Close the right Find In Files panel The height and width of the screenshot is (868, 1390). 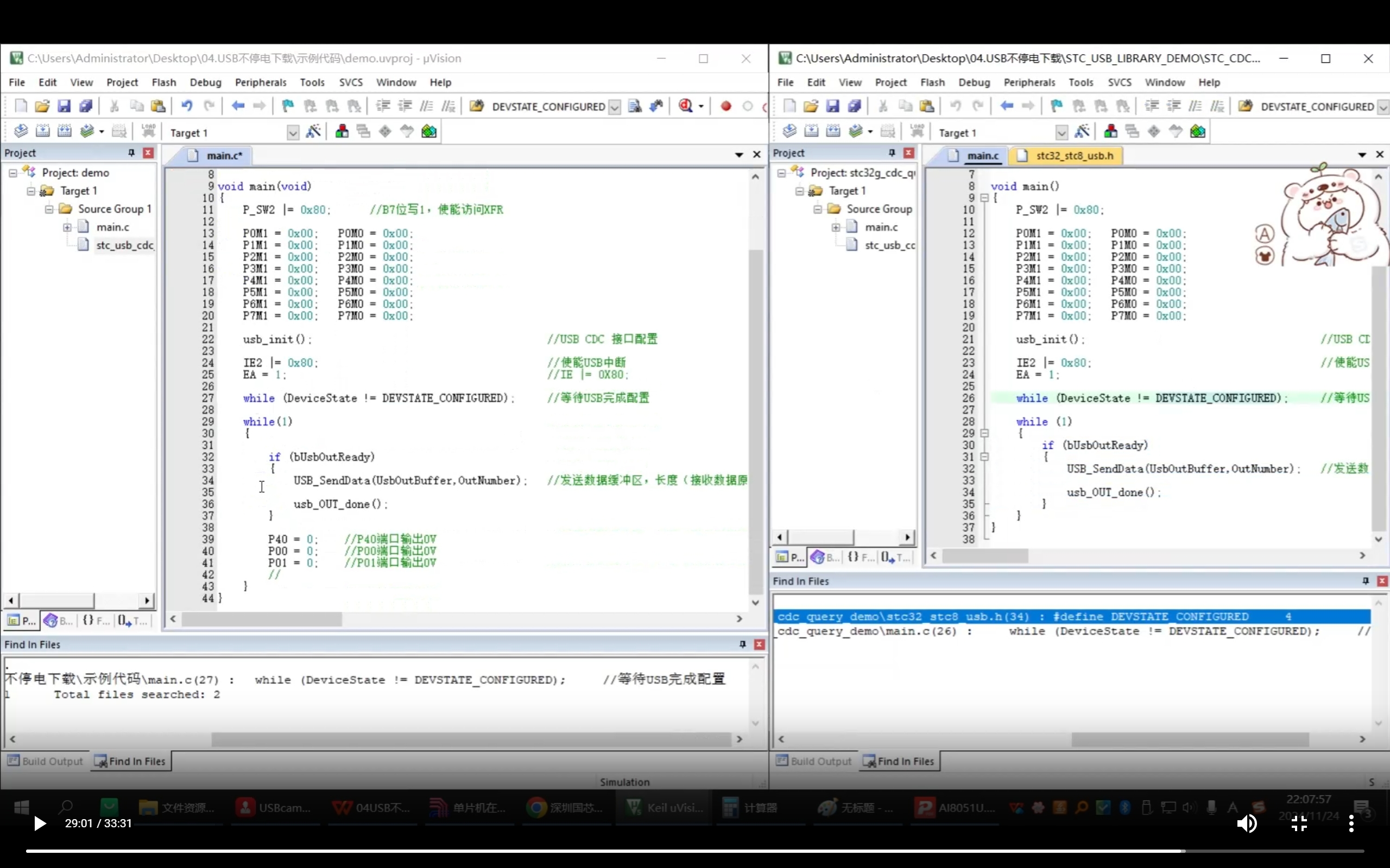pyautogui.click(x=1382, y=581)
